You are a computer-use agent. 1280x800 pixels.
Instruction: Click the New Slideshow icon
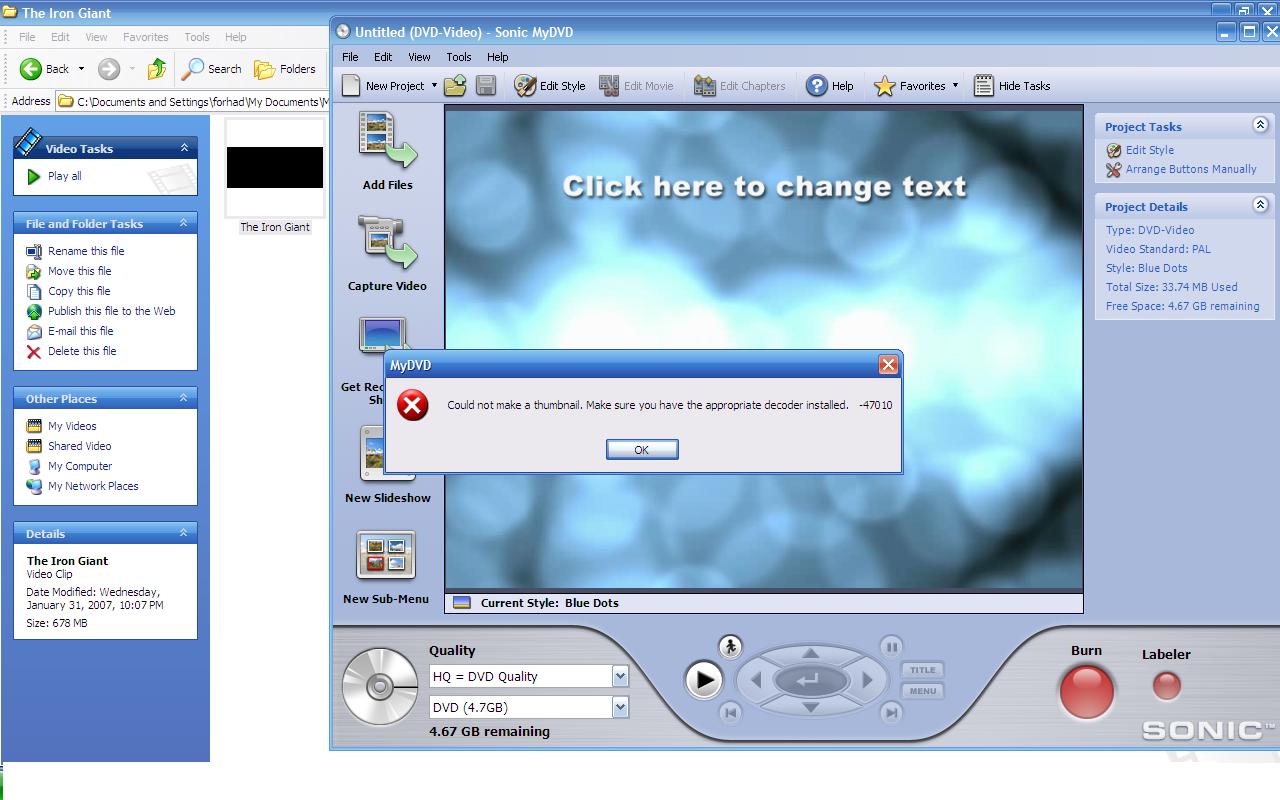(387, 455)
